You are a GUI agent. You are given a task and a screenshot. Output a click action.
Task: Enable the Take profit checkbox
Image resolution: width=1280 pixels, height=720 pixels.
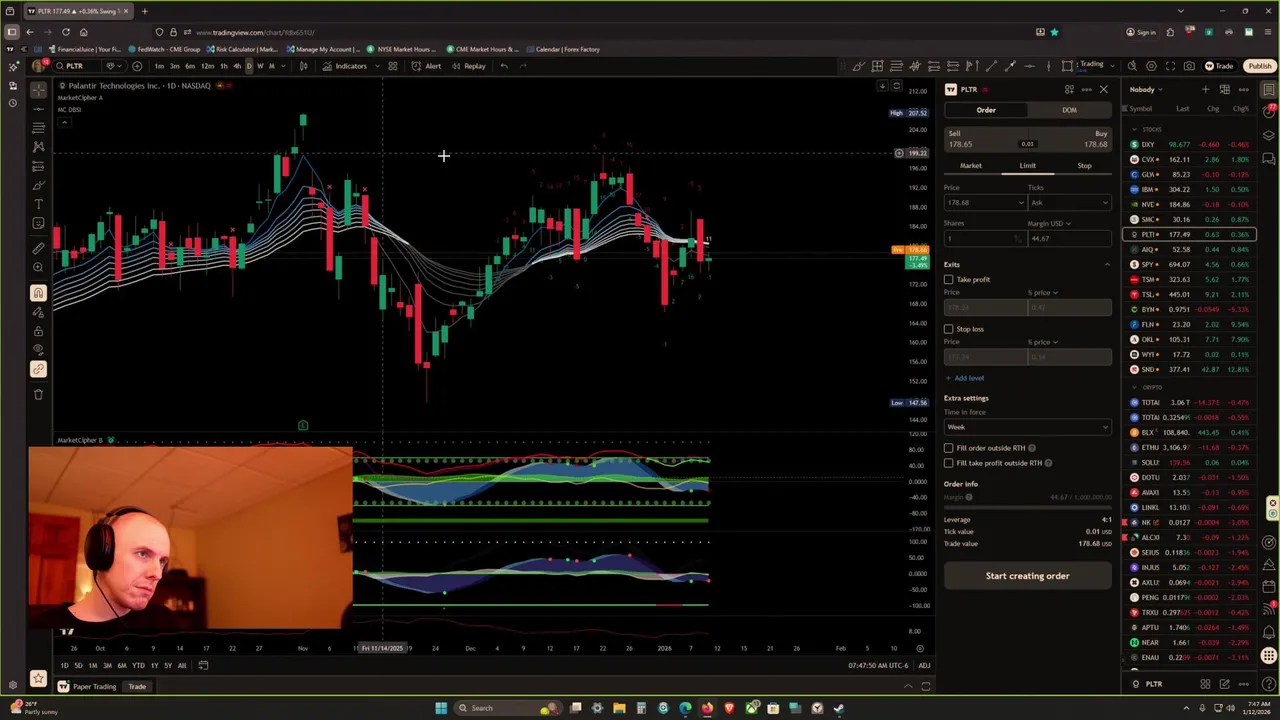949,280
